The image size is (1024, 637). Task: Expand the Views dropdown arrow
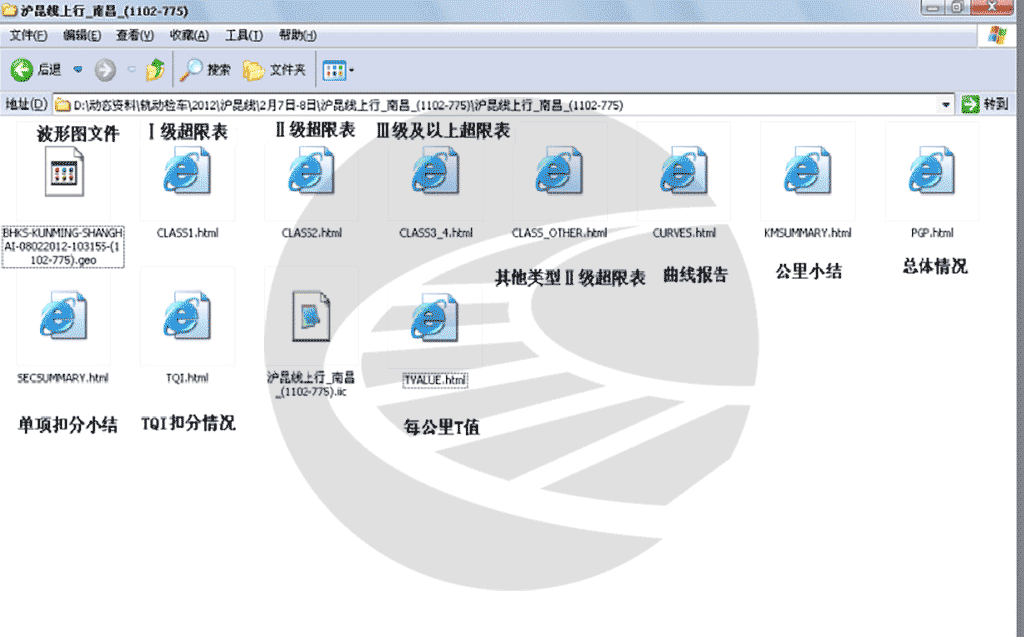click(x=351, y=70)
